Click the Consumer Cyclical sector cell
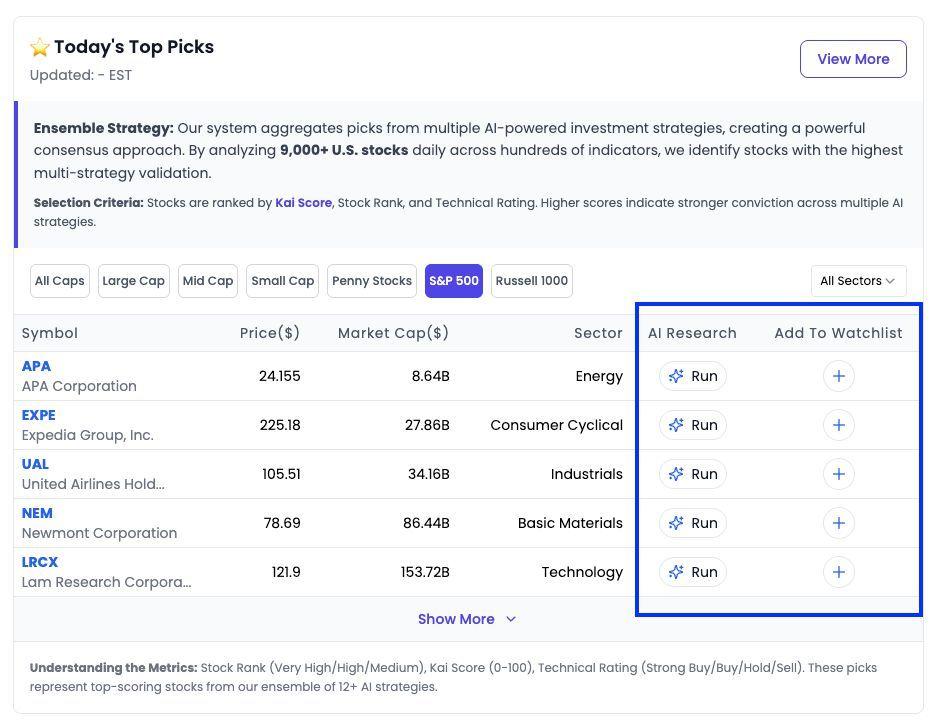 click(556, 425)
